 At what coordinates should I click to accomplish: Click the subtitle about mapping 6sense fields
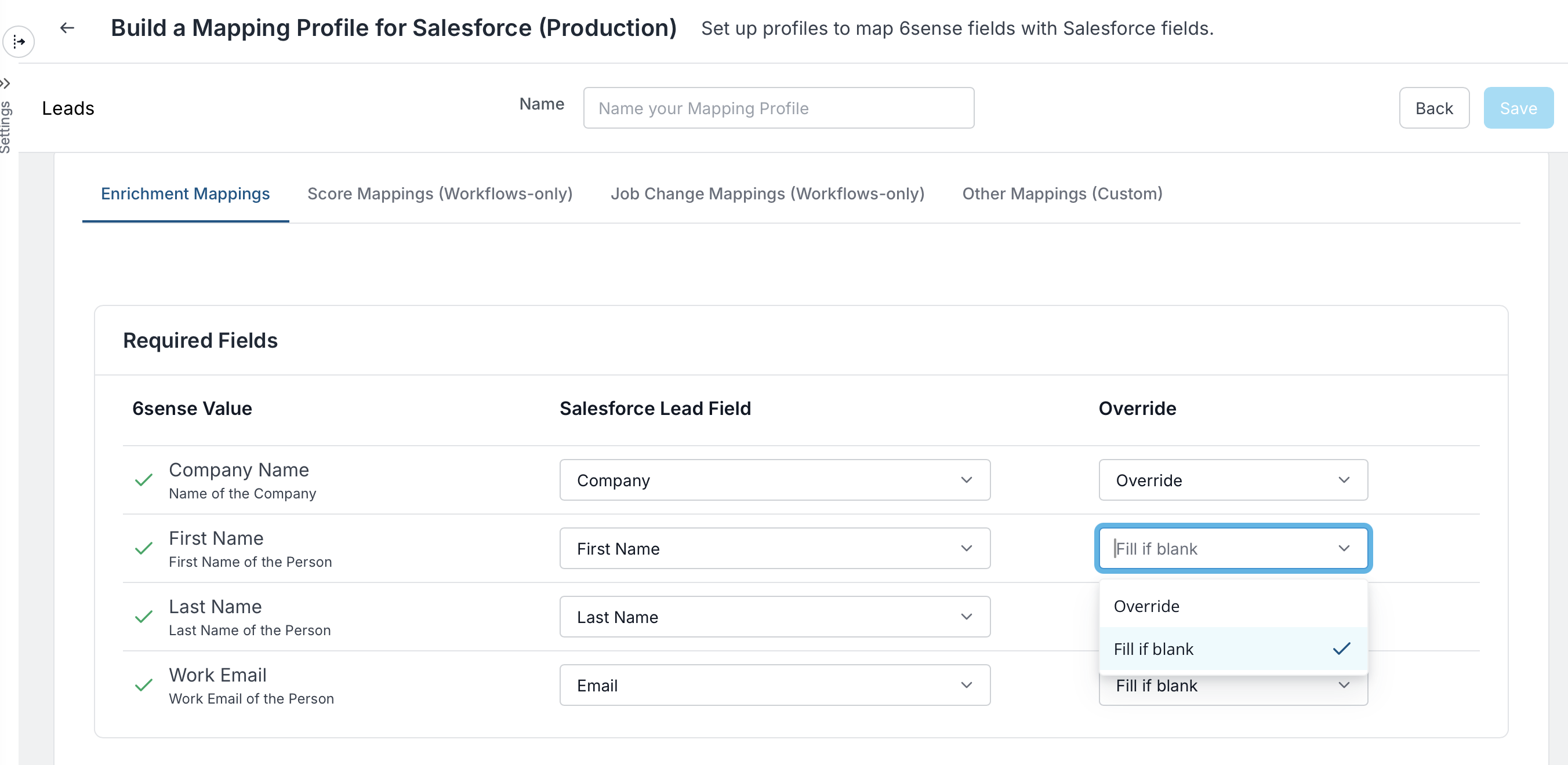tap(957, 28)
